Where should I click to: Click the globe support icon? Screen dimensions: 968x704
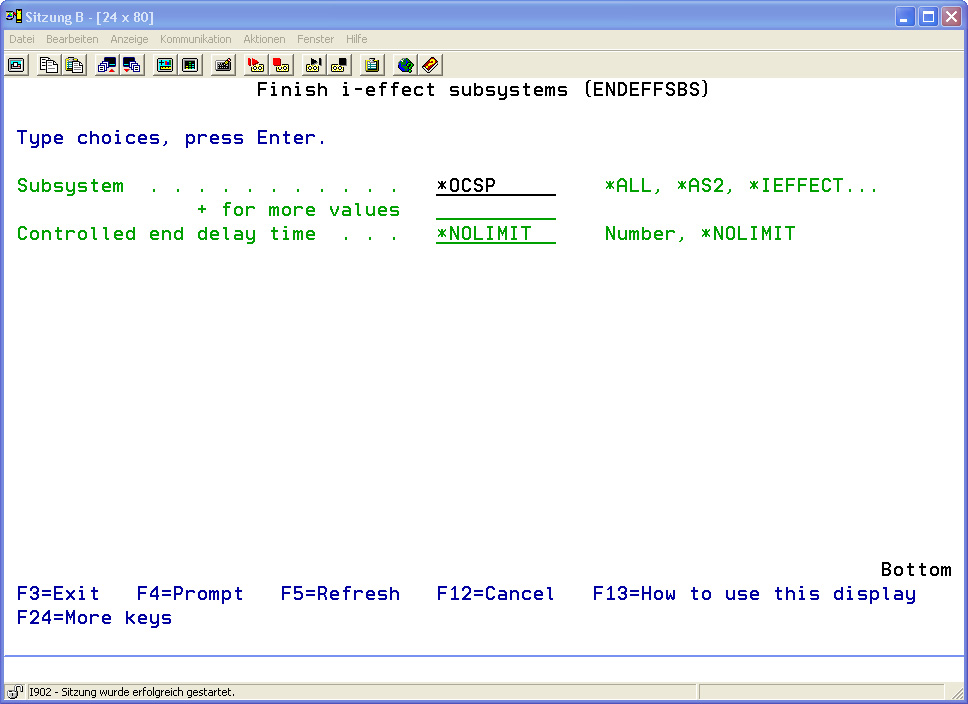pos(405,65)
